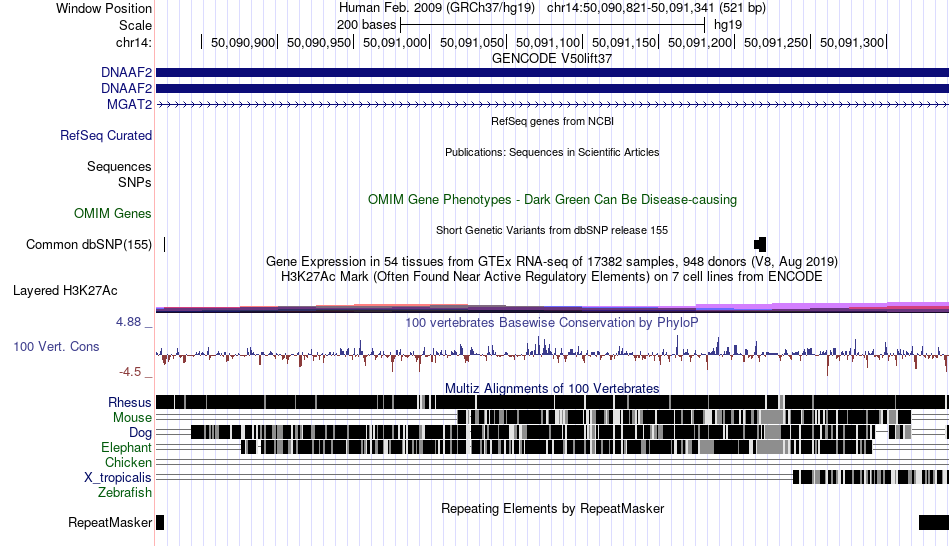Click the GTEx Gene Expression title
950x546 pixels.
[552, 262]
